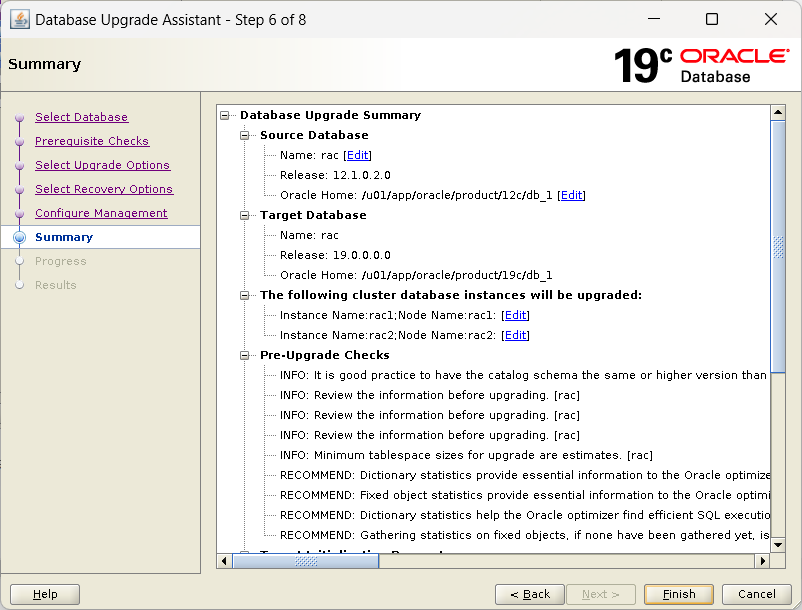This screenshot has width=802, height=610.
Task: Click the Oracle 19c Database logo
Action: pyautogui.click(x=701, y=65)
